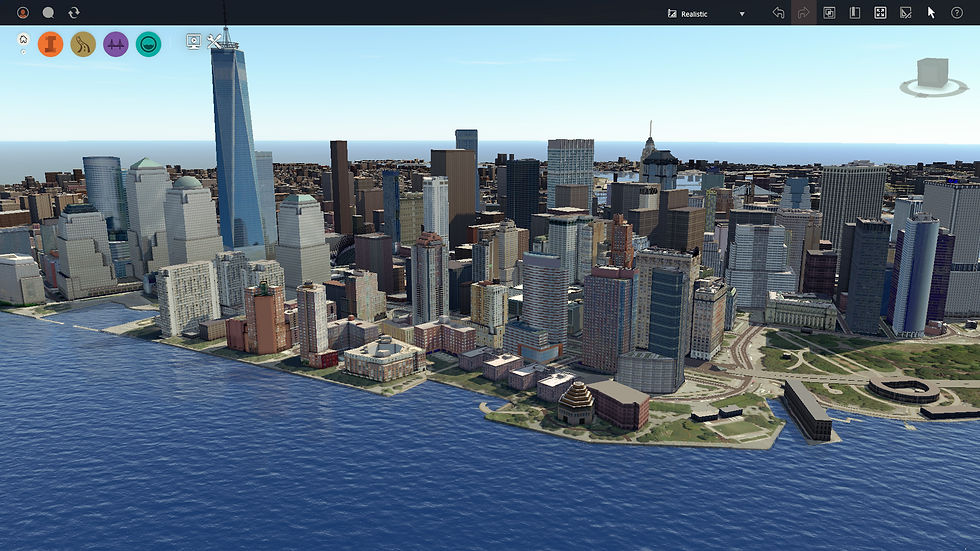Screen dimensions: 980x551
Task: Click the redo arrow
Action: (x=804, y=12)
